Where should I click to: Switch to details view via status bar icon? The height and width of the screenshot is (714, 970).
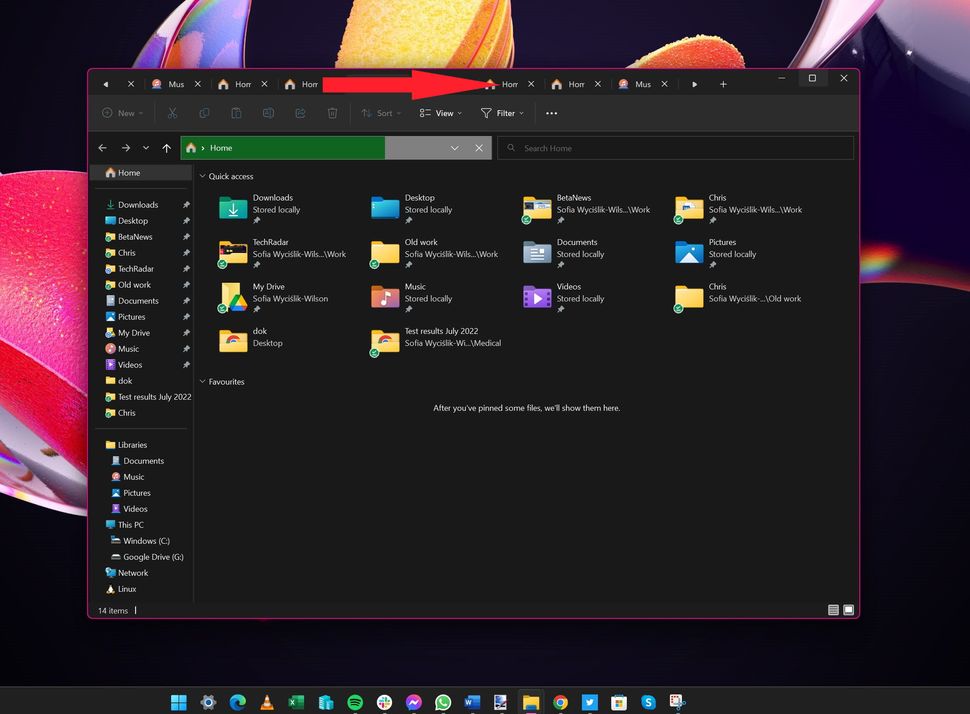832,609
